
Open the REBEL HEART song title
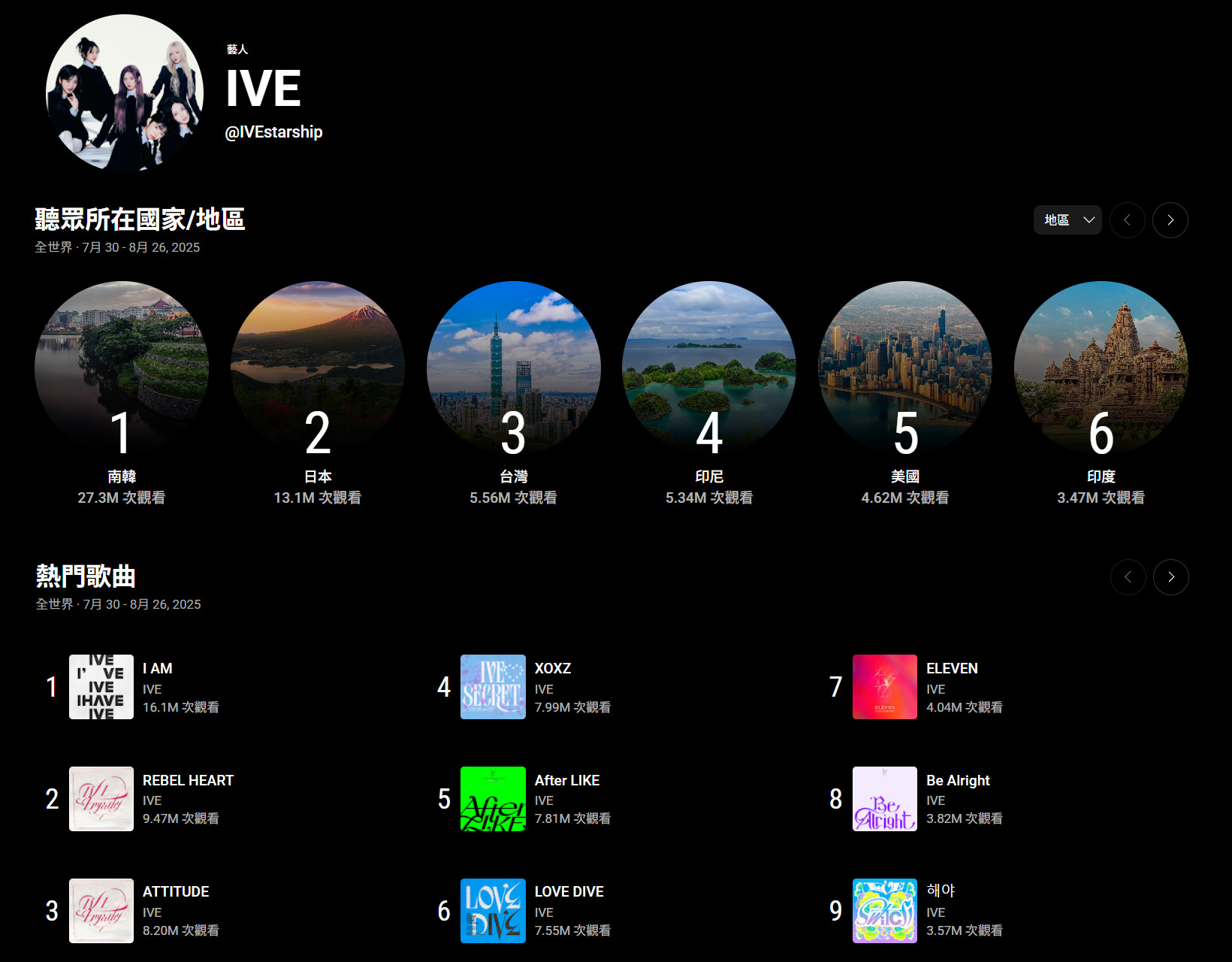[188, 780]
